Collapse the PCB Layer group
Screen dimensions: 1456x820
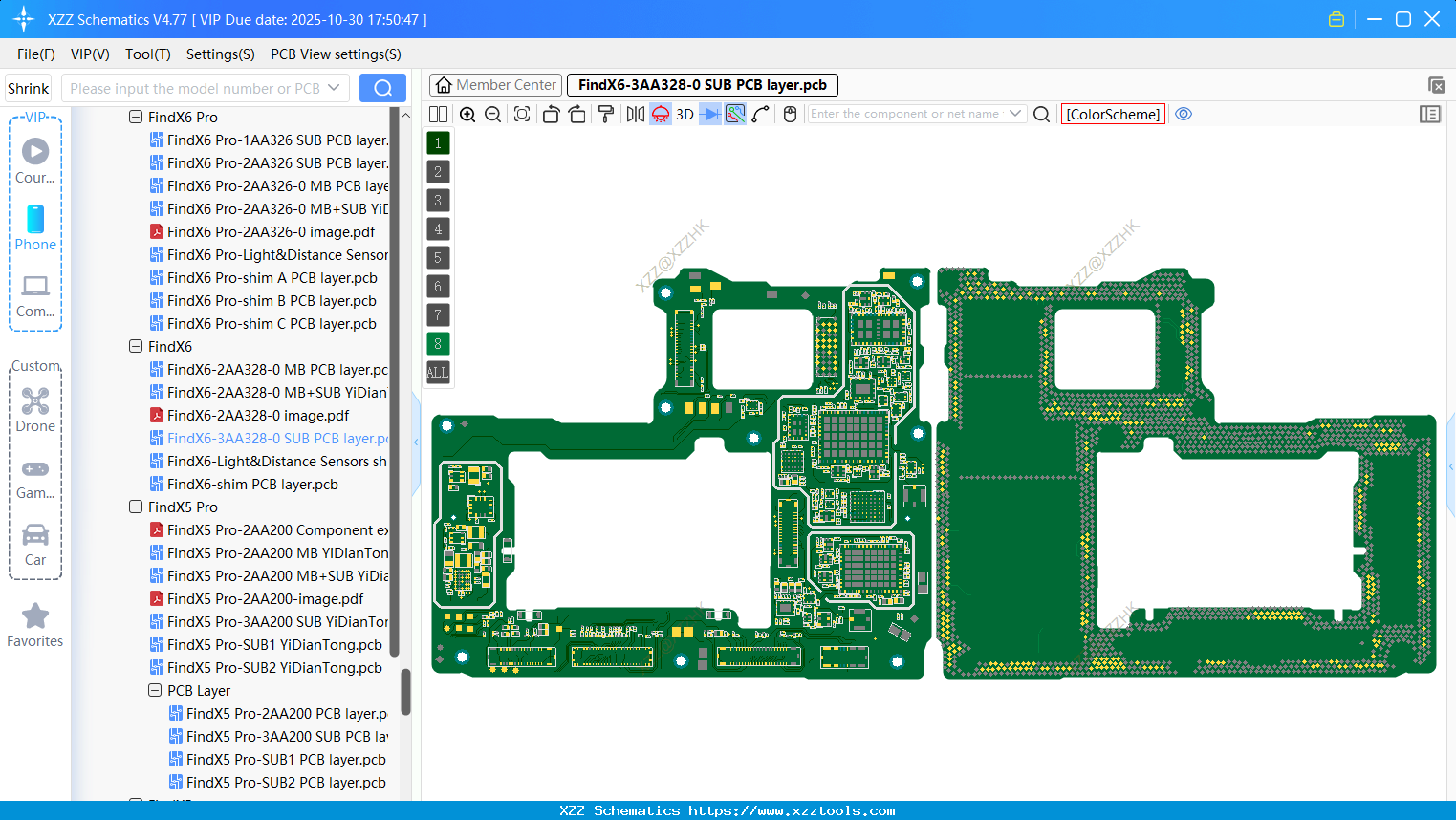click(155, 690)
